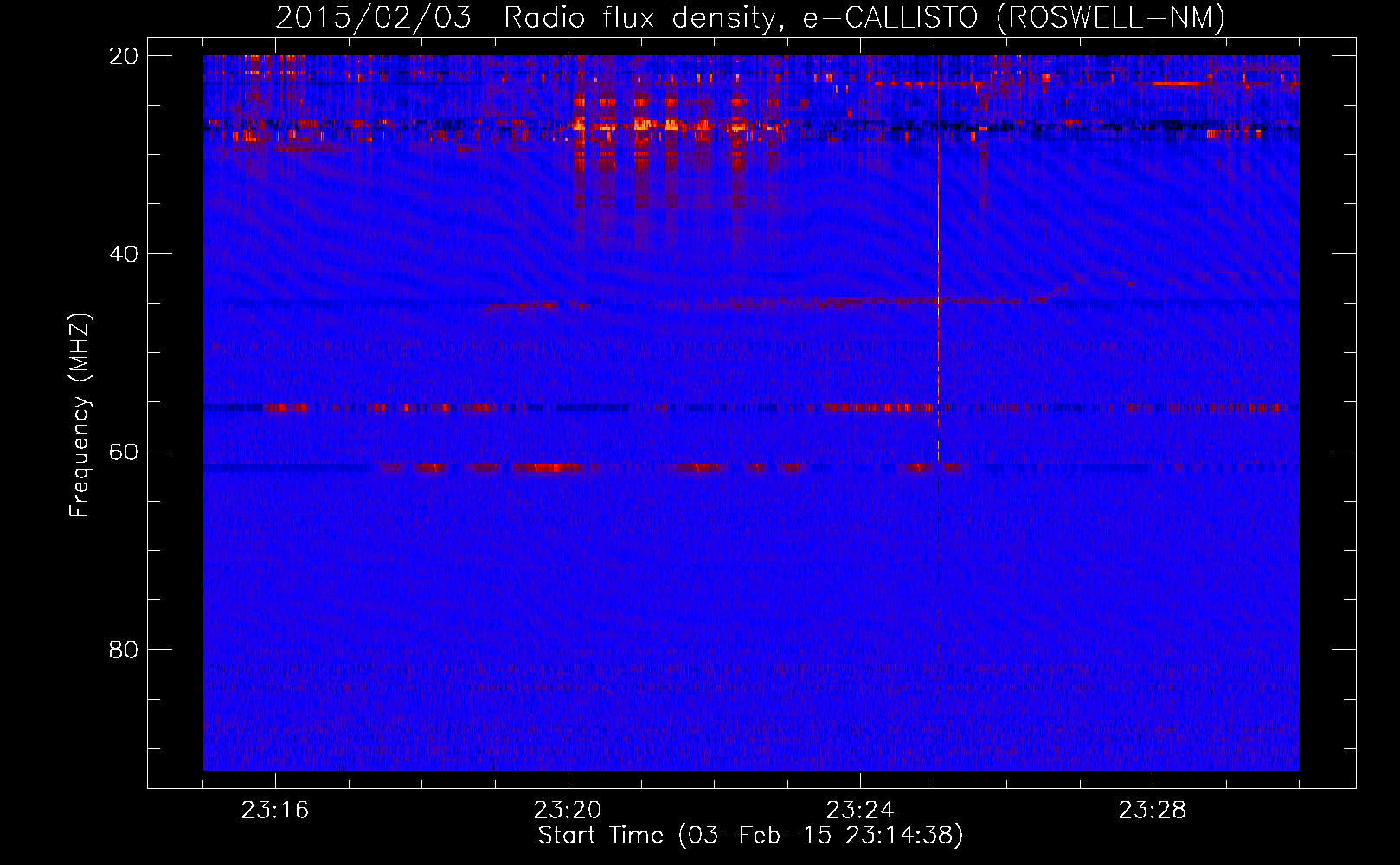Click the time tick label "23:24"

click(x=860, y=811)
